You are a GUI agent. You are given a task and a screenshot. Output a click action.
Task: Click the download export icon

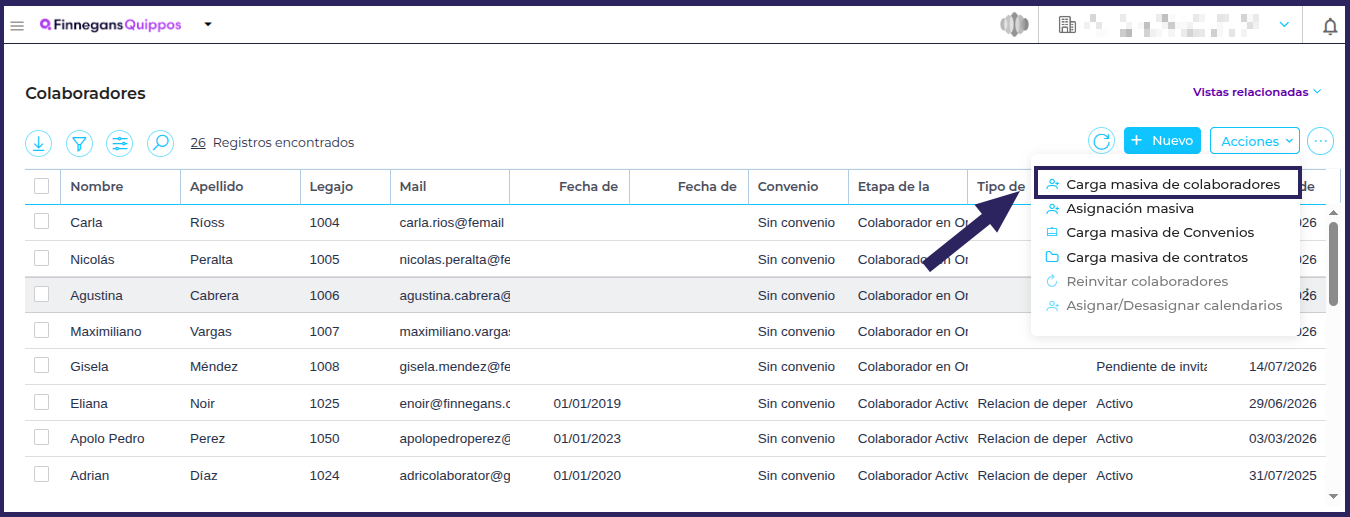point(38,143)
